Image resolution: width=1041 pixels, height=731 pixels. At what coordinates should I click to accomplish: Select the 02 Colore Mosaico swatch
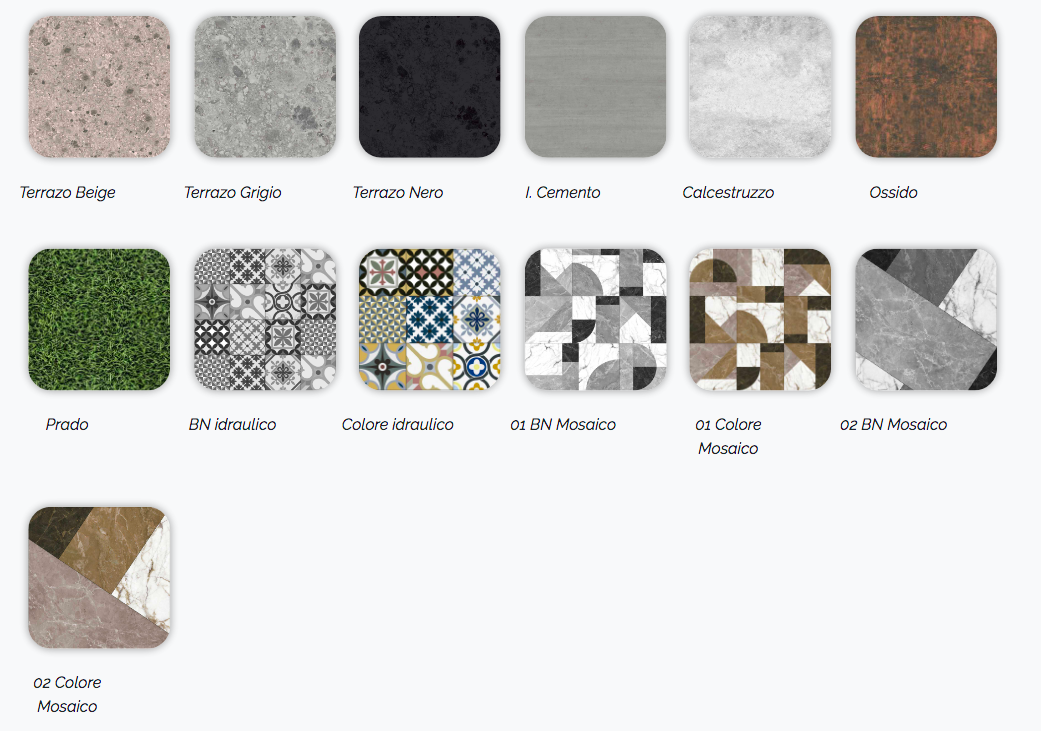coord(99,578)
